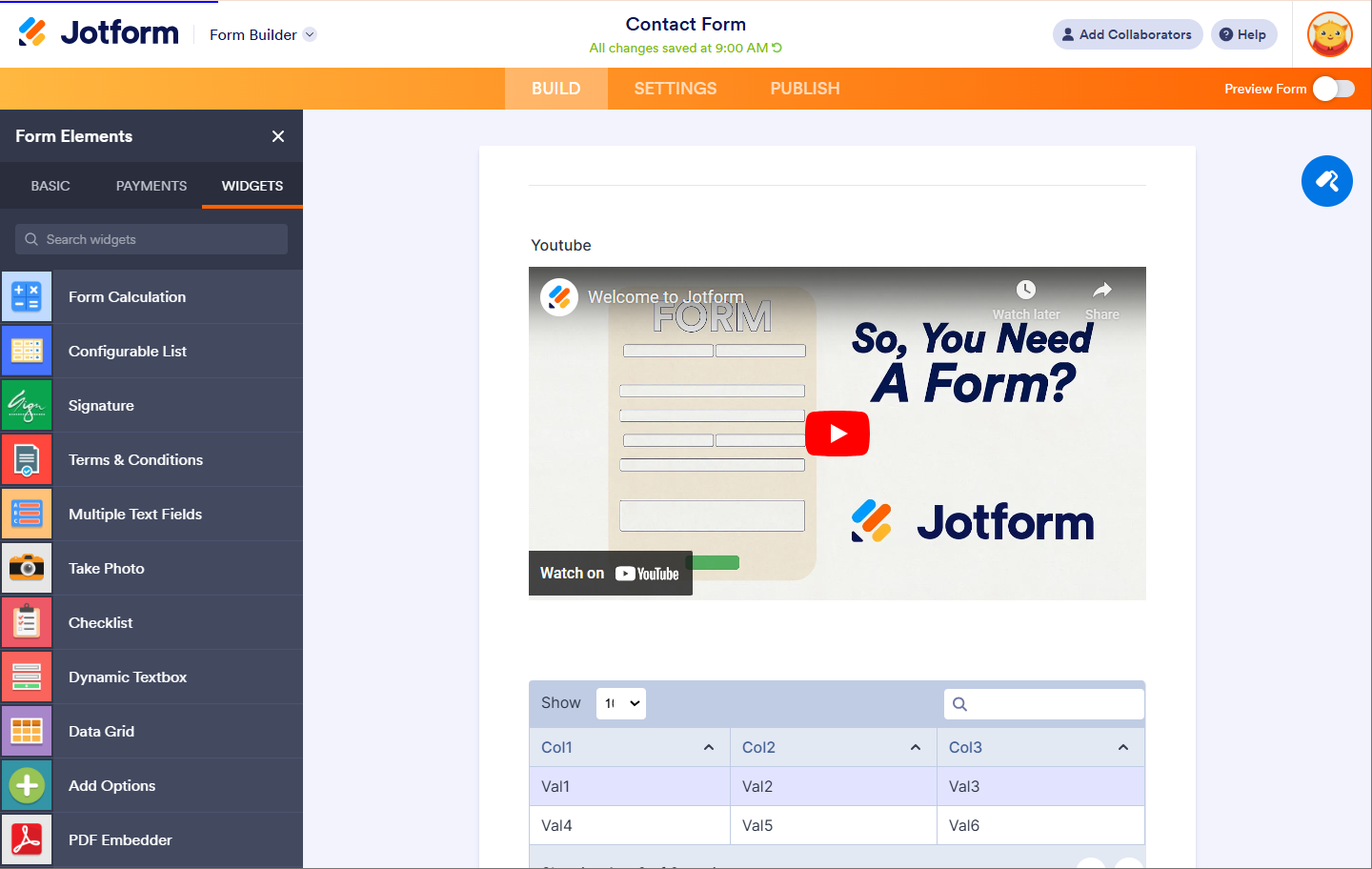Screen dimensions: 1372x869
Task: Click the Welcome to Jotform video title
Action: click(666, 297)
